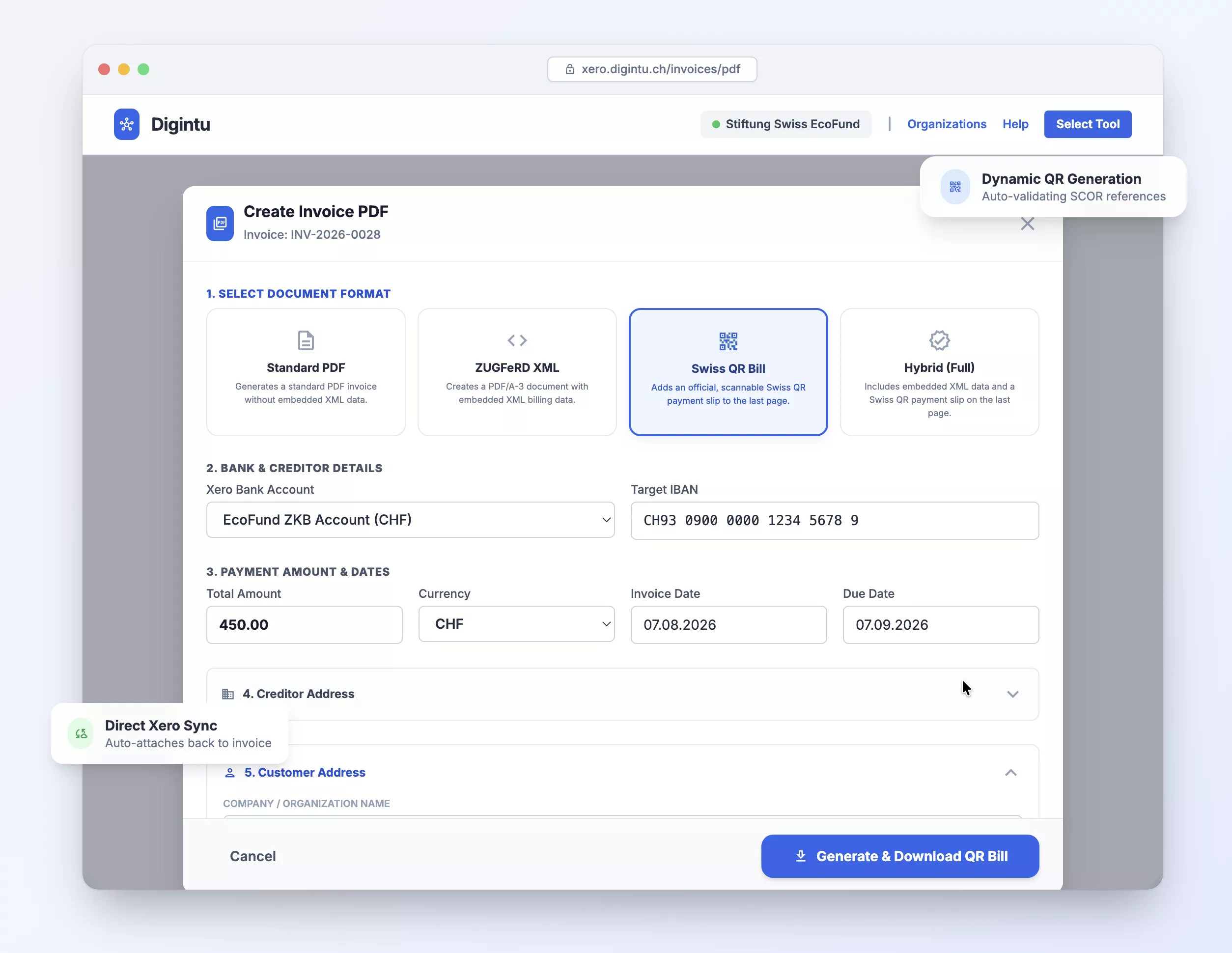The height and width of the screenshot is (953, 1232).
Task: Click the 2. BANK & CREDITOR DETAILS heading
Action: point(294,468)
